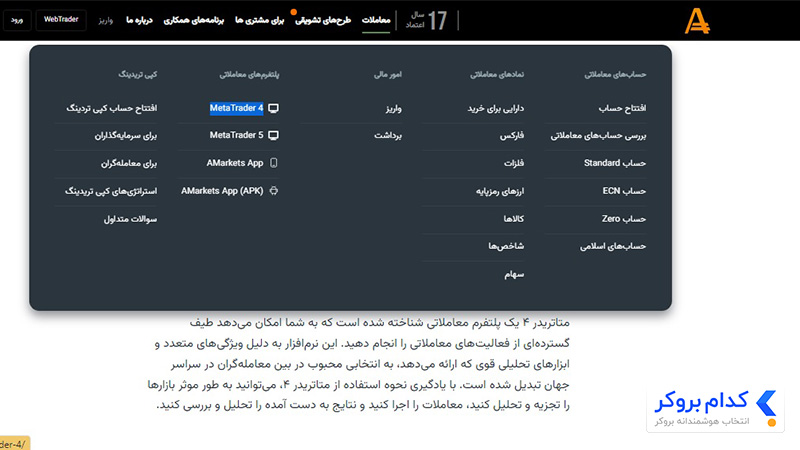This screenshot has width=800, height=450.
Task: Click the کدام بروکر logo badge
Action: coord(715,409)
